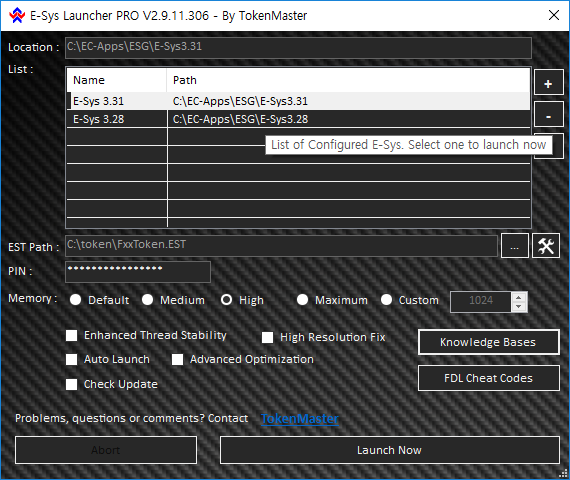This screenshot has height=480, width=570.
Task: Enable Enhanced Thread Stability checkbox
Action: tap(72, 335)
